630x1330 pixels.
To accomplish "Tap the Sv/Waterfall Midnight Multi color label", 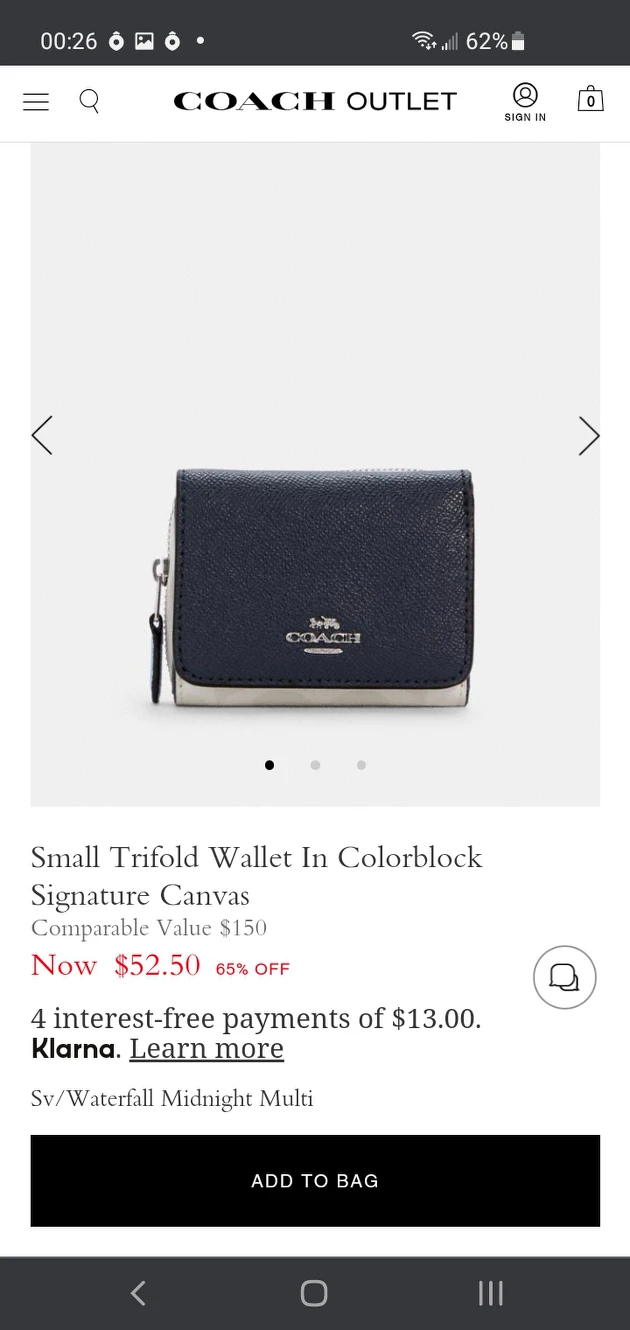I will (172, 1099).
